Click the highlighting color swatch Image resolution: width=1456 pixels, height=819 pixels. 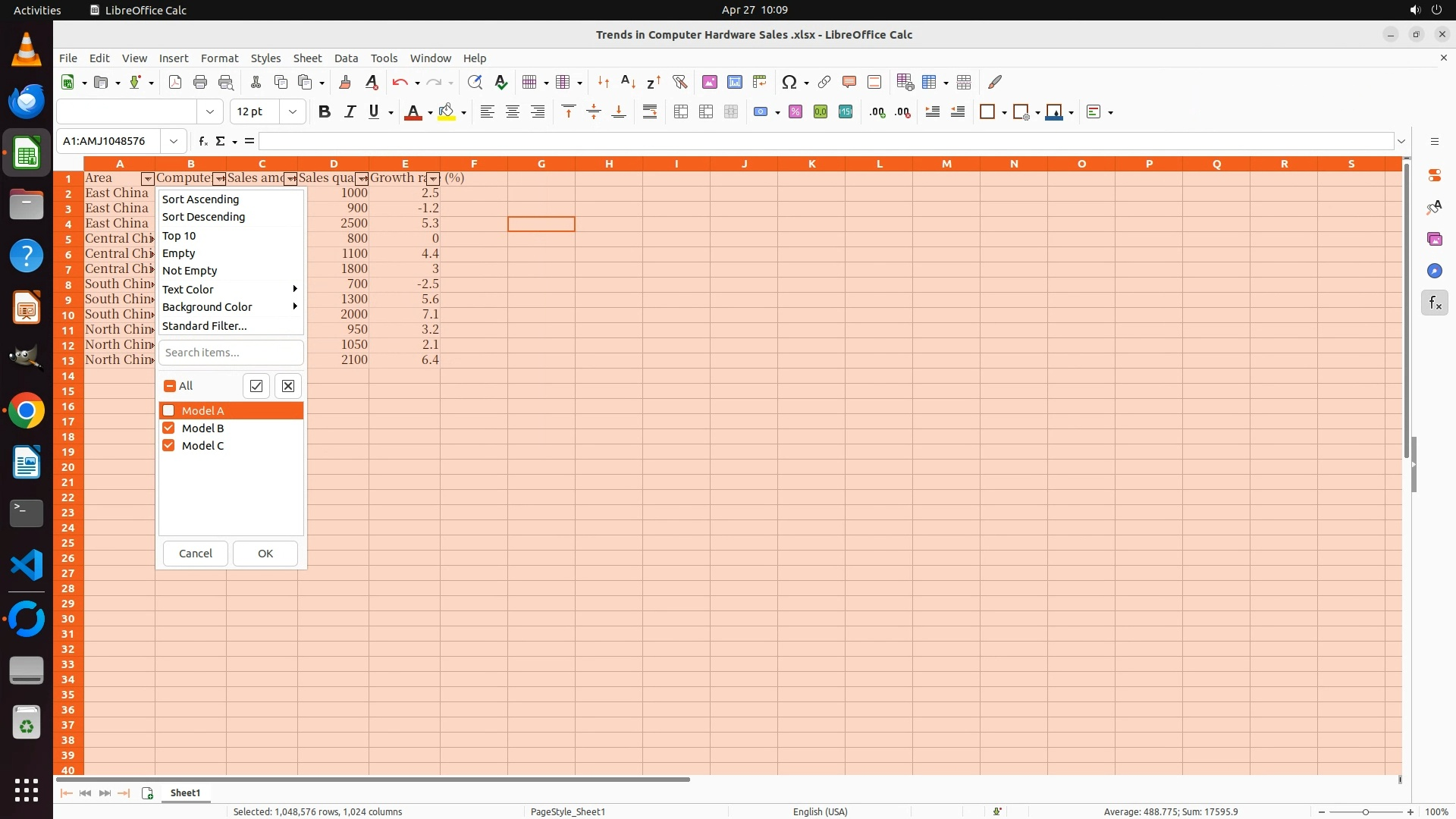point(446,112)
